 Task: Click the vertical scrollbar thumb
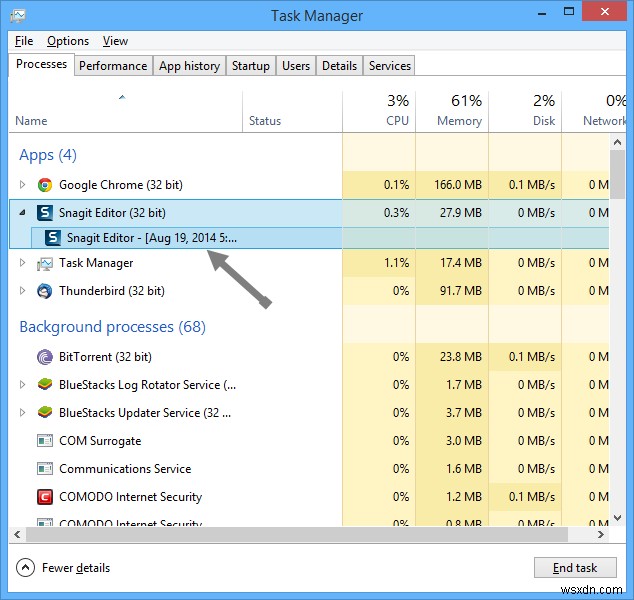tap(617, 174)
